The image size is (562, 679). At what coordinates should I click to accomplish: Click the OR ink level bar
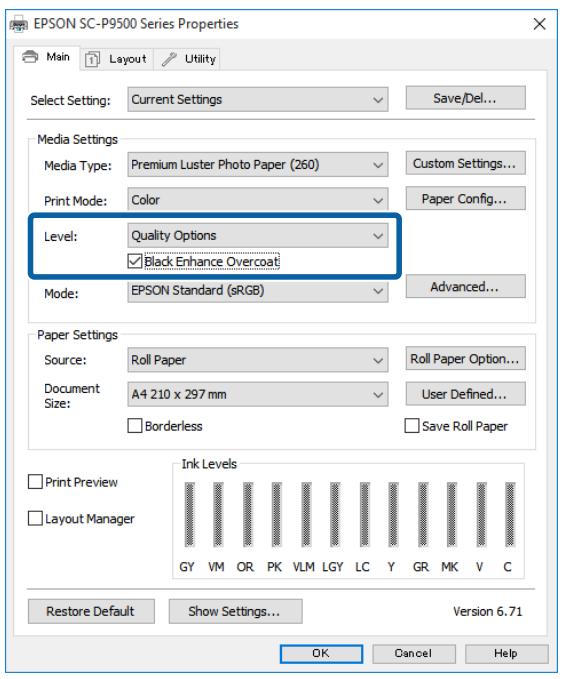(x=248, y=514)
